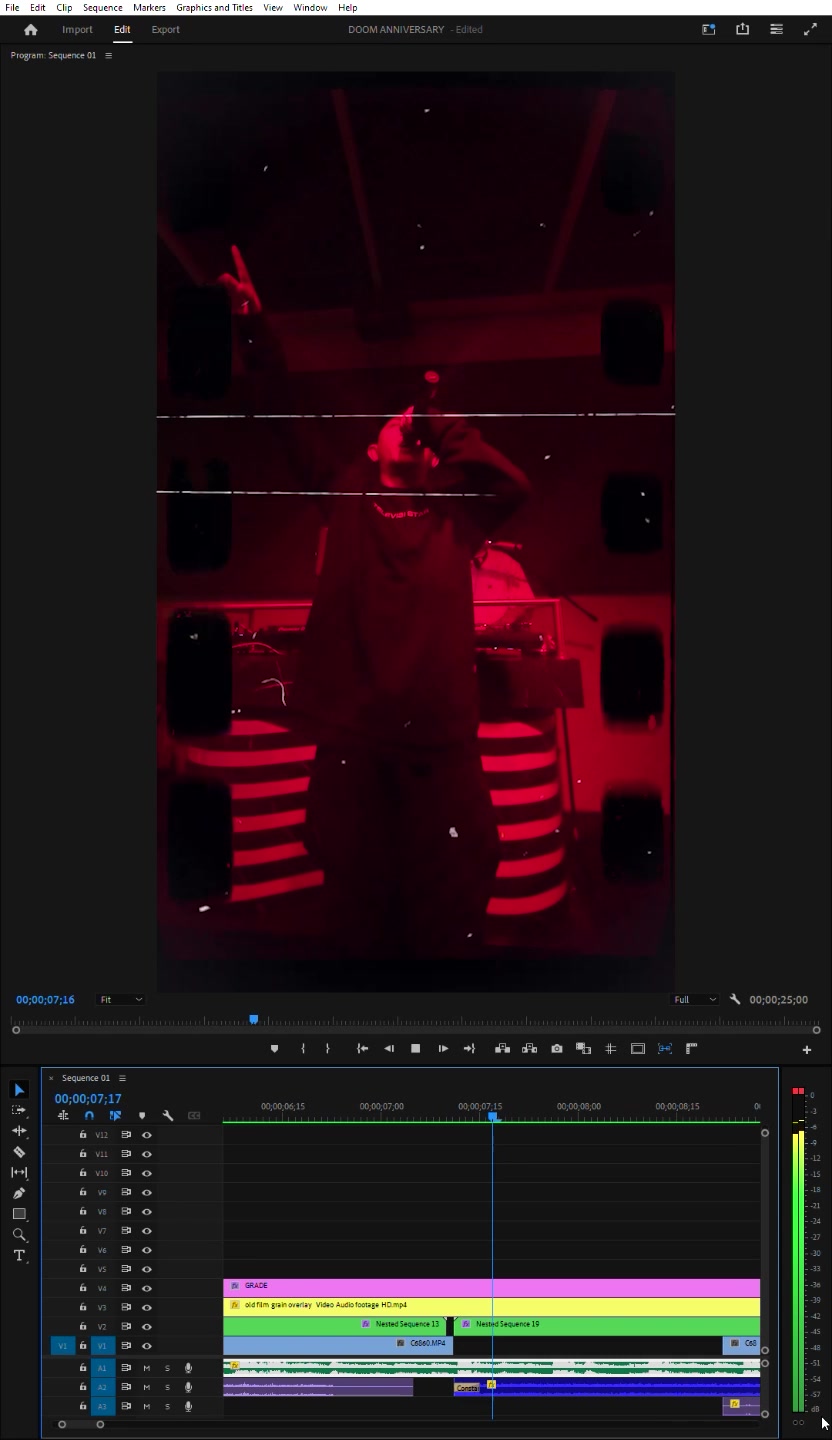832x1440 pixels.
Task: Toggle visibility of track V2
Action: 147,1327
